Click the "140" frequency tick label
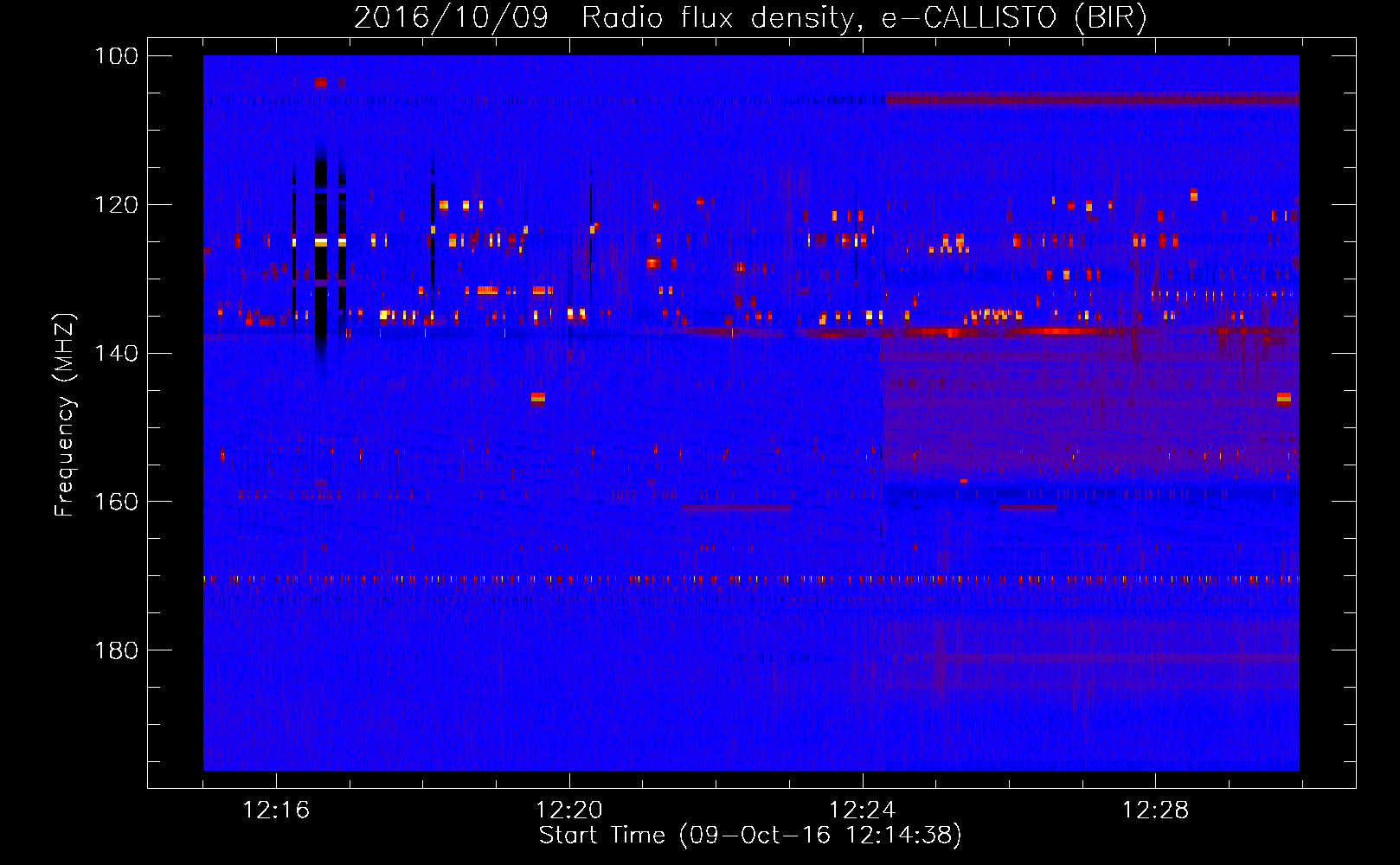The width and height of the screenshot is (1400, 865). pyautogui.click(x=116, y=354)
